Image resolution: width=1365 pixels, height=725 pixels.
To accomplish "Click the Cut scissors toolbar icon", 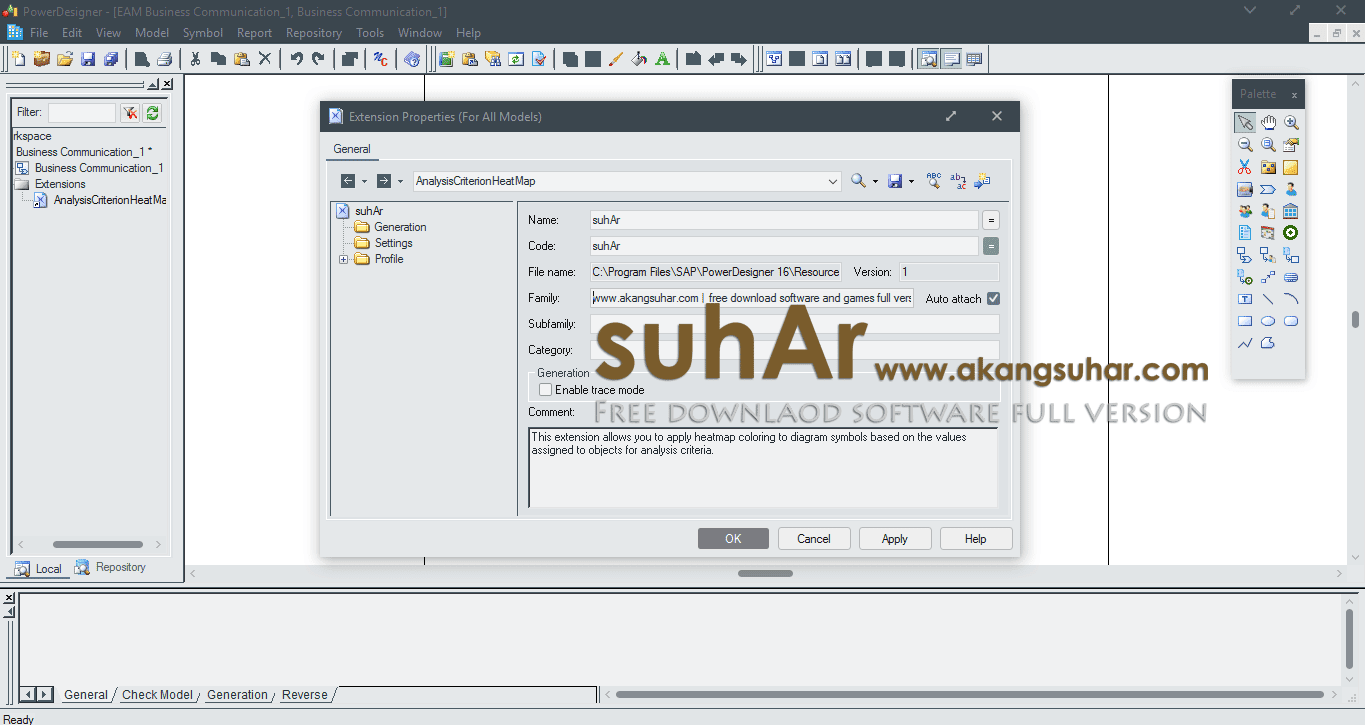I will [x=195, y=59].
